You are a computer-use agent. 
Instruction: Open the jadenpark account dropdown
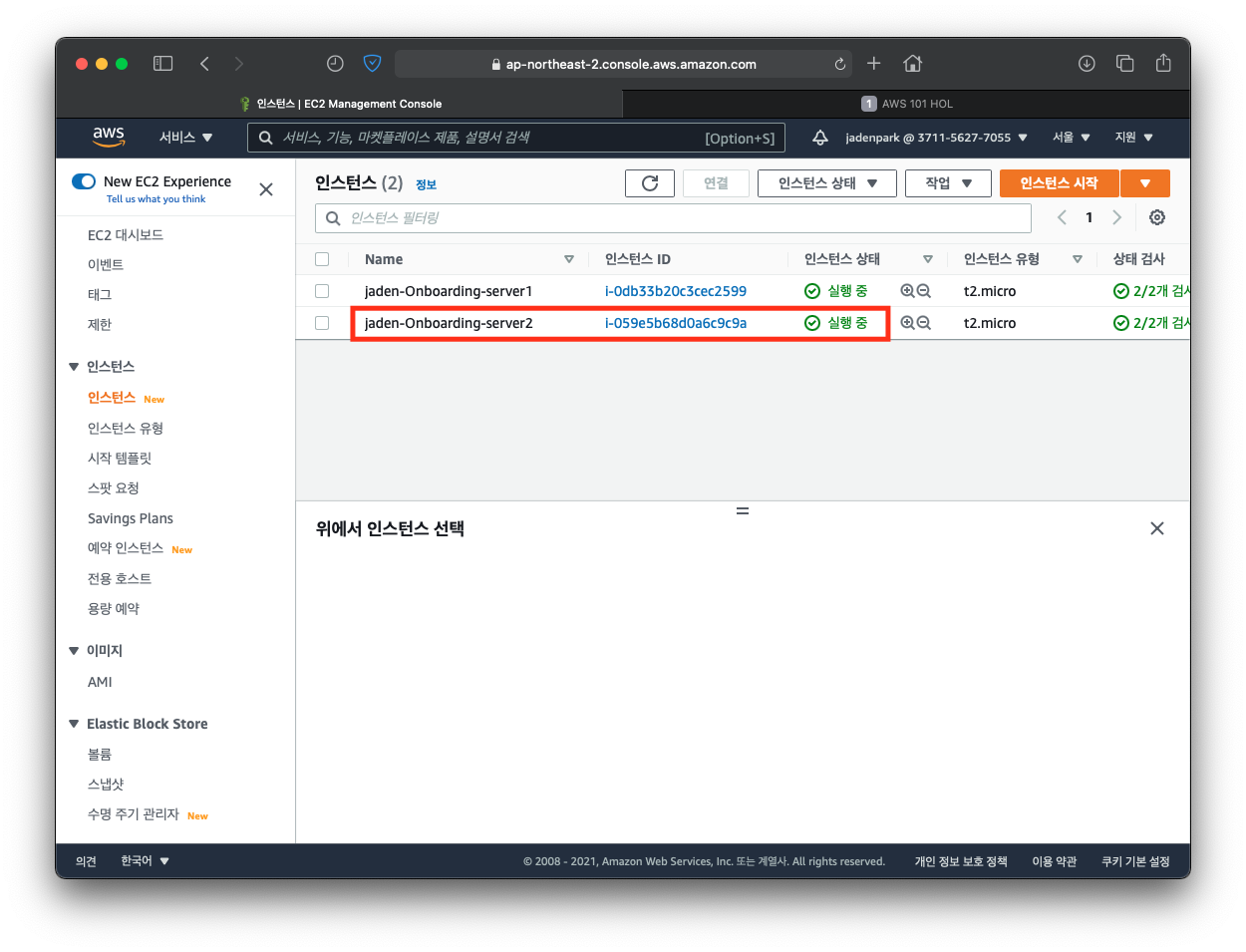[x=936, y=138]
